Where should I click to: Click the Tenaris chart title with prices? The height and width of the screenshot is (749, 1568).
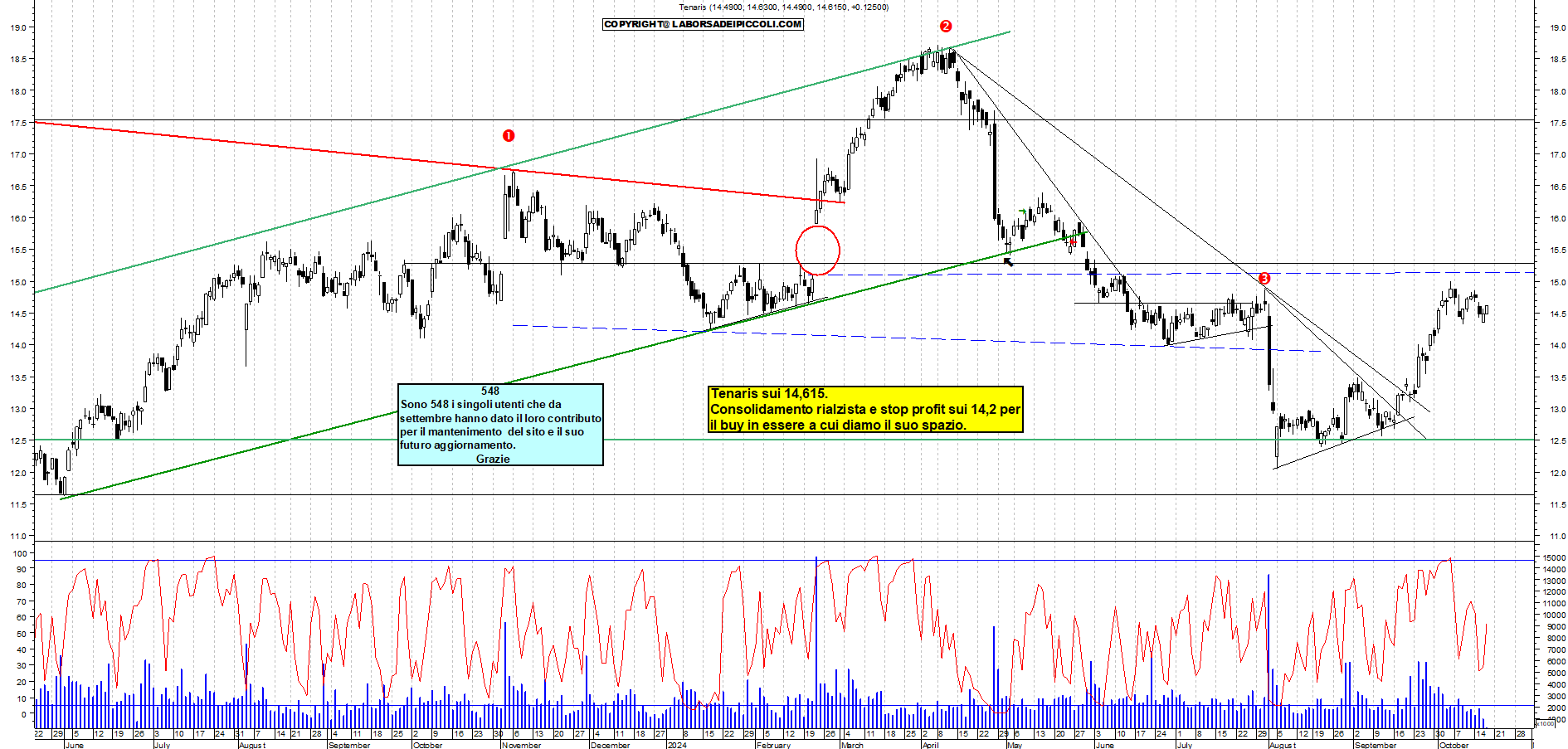click(x=783, y=7)
